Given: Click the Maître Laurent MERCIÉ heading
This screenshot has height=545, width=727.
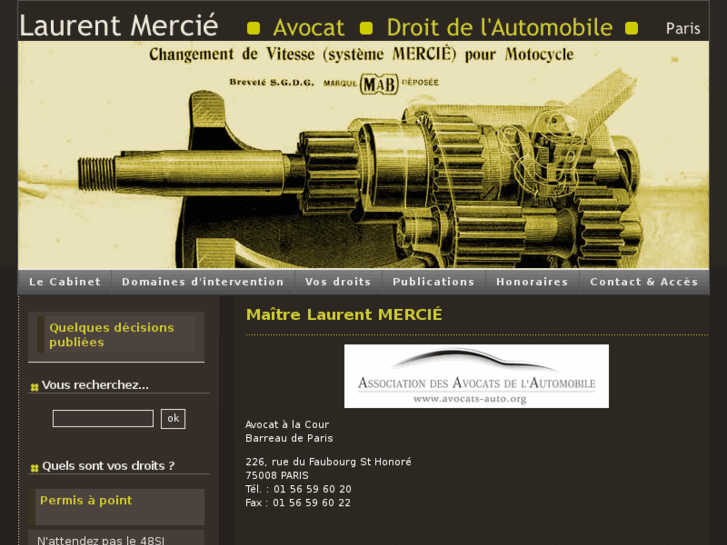Looking at the screenshot, I should click(x=344, y=314).
